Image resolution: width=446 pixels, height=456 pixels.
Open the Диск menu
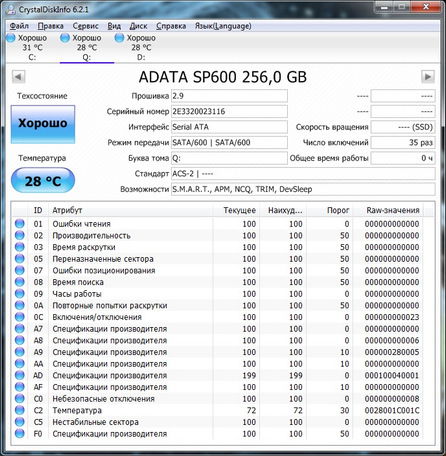tap(138, 26)
